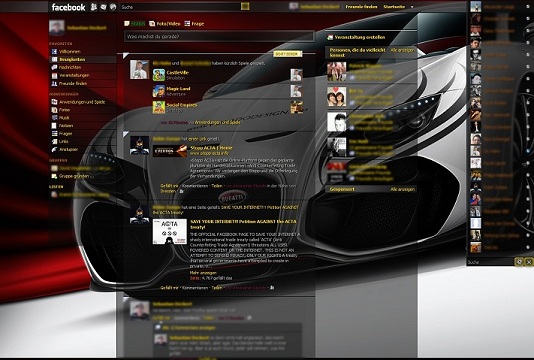
Task: Click the Facebook logo
Action: tap(68, 7)
